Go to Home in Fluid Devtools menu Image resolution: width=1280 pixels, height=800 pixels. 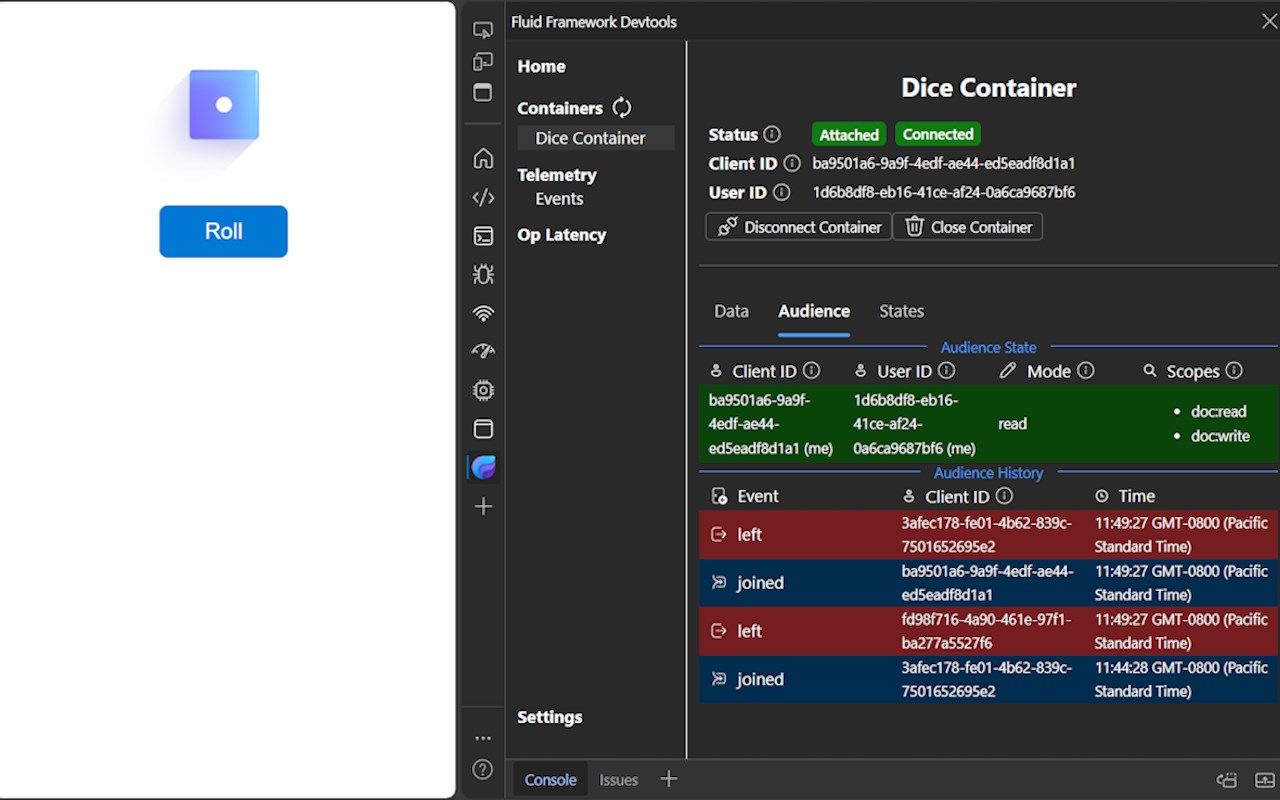541,66
